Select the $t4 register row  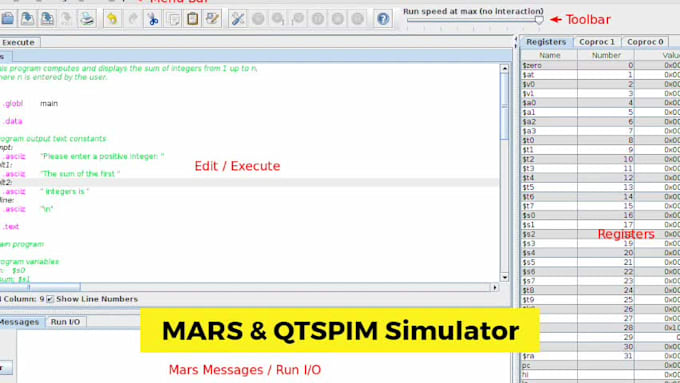pos(601,178)
